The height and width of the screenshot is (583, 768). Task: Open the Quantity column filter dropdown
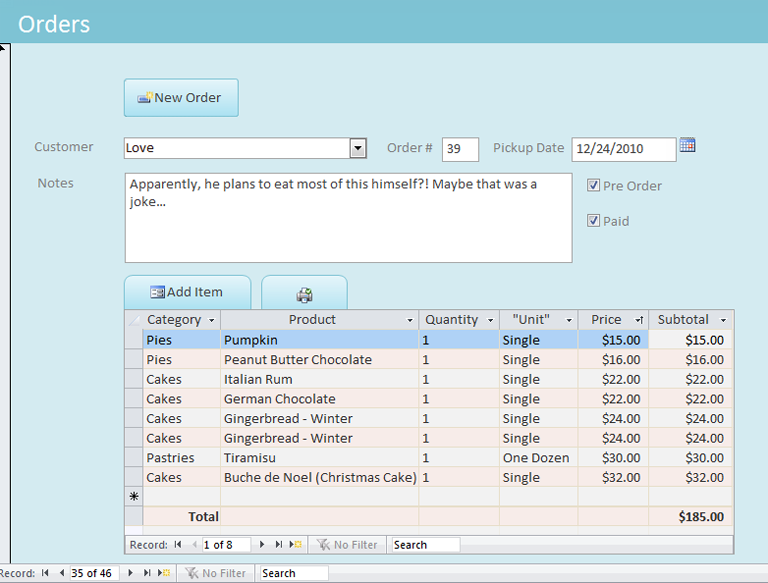coord(490,321)
